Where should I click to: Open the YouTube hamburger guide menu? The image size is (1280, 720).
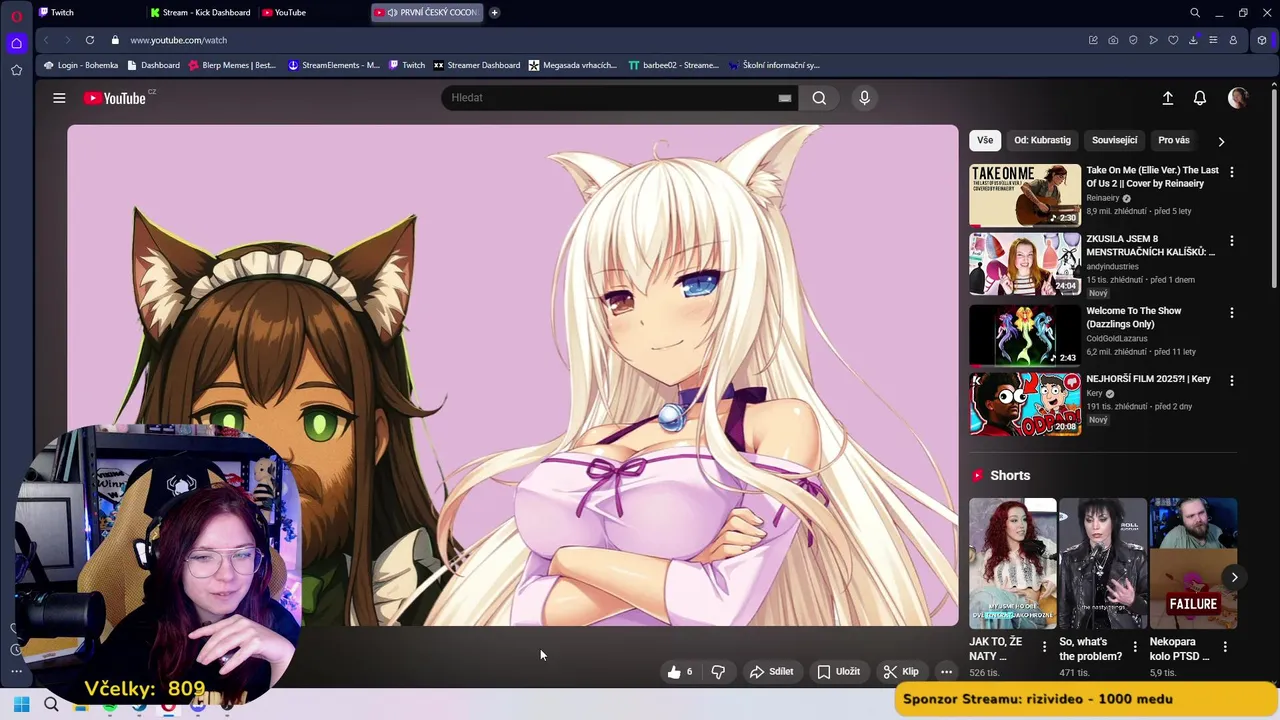pyautogui.click(x=59, y=98)
